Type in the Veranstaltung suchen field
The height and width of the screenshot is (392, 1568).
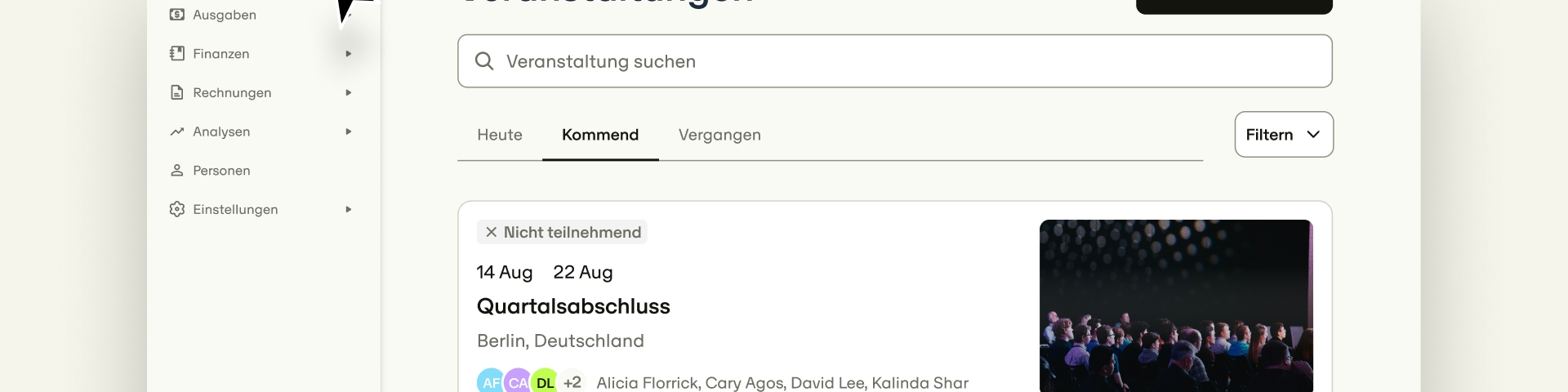pos(898,61)
